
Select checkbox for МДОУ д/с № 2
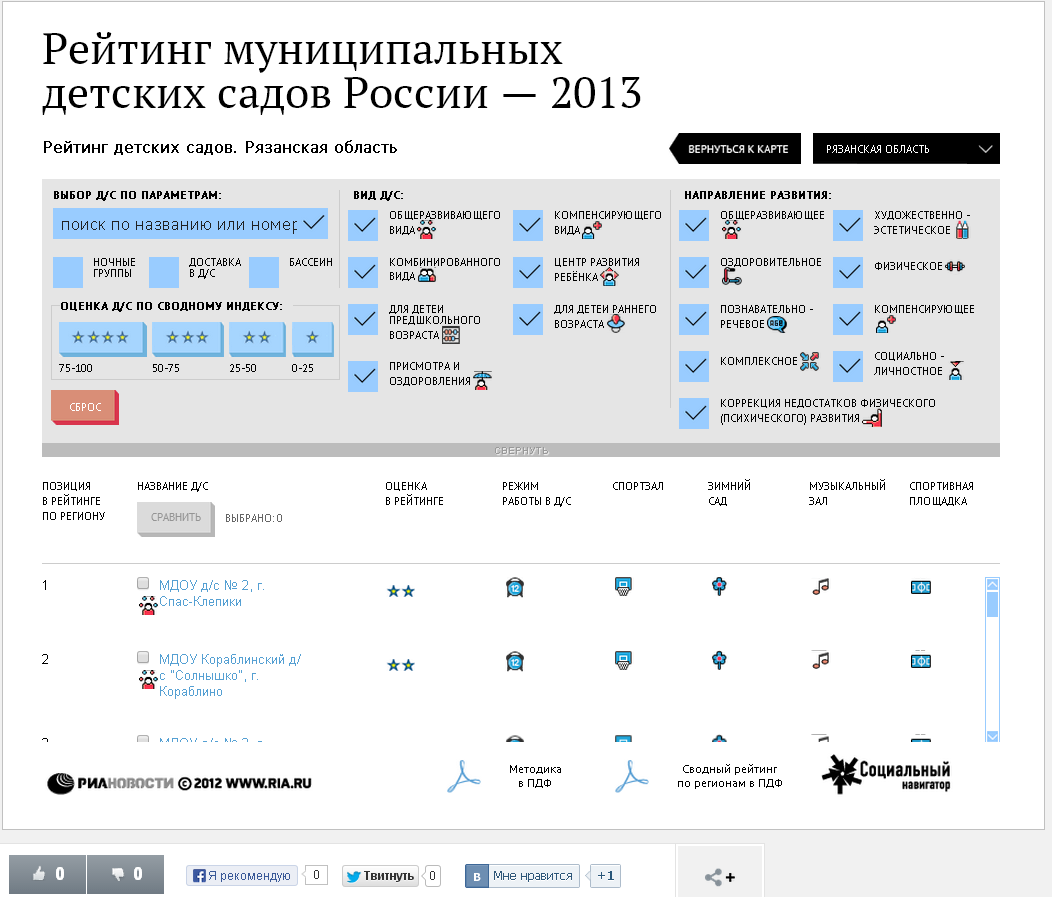(x=143, y=583)
